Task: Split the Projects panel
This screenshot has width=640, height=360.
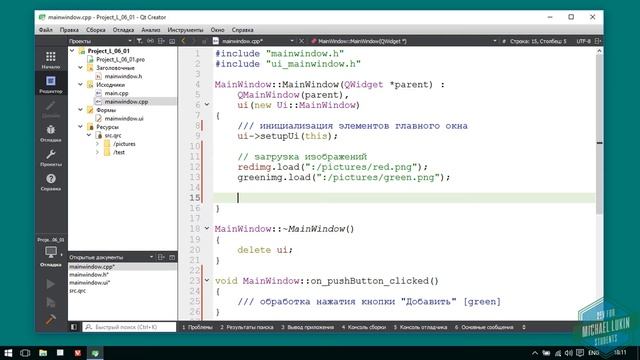Action: coord(161,41)
